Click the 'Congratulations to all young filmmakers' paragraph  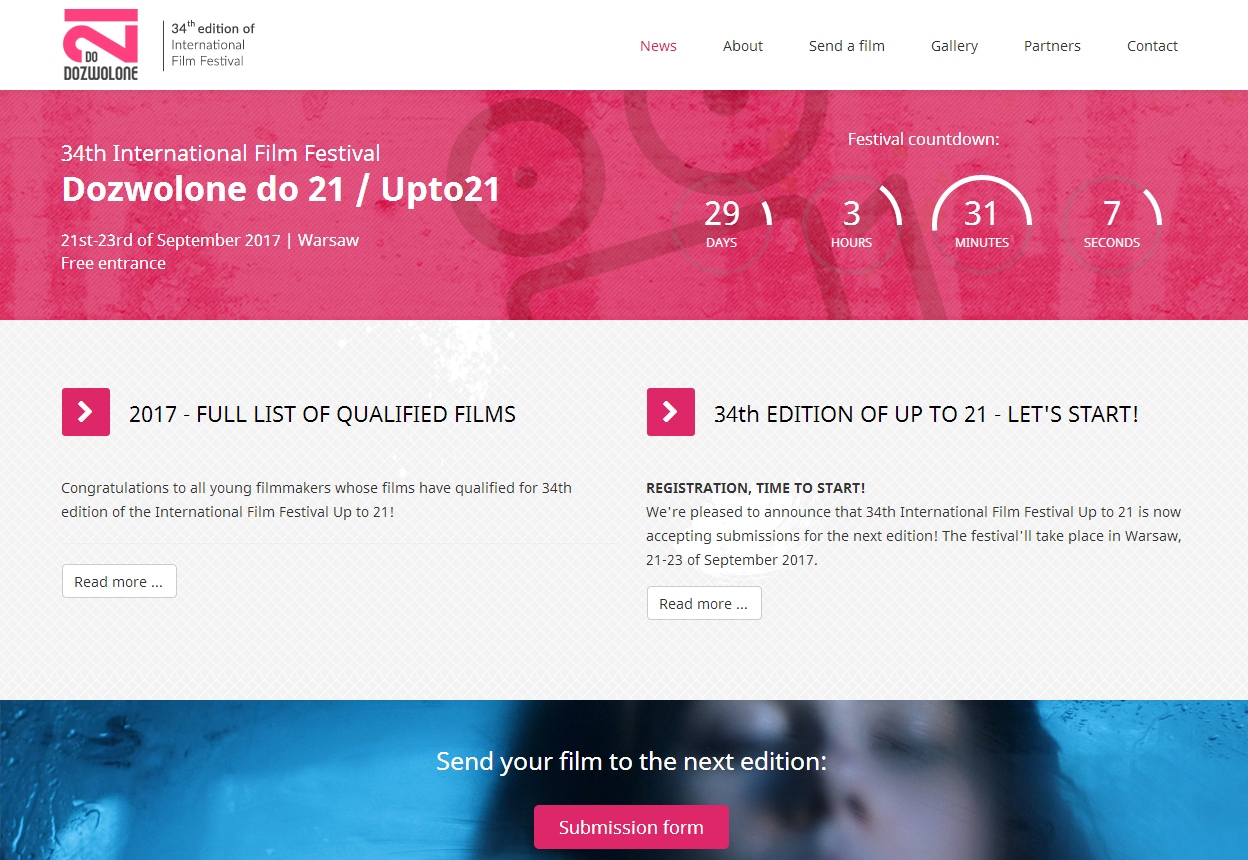point(317,500)
